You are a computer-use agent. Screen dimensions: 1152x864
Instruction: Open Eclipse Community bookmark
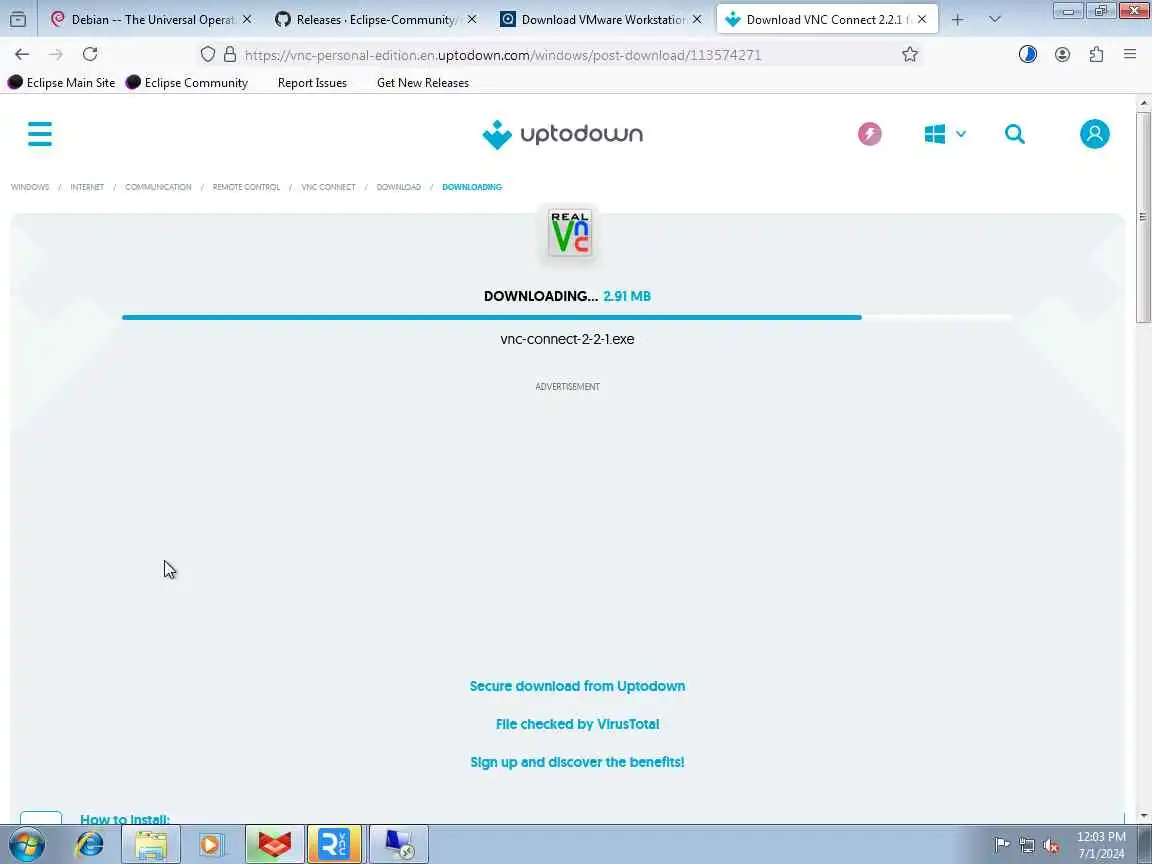click(x=187, y=82)
